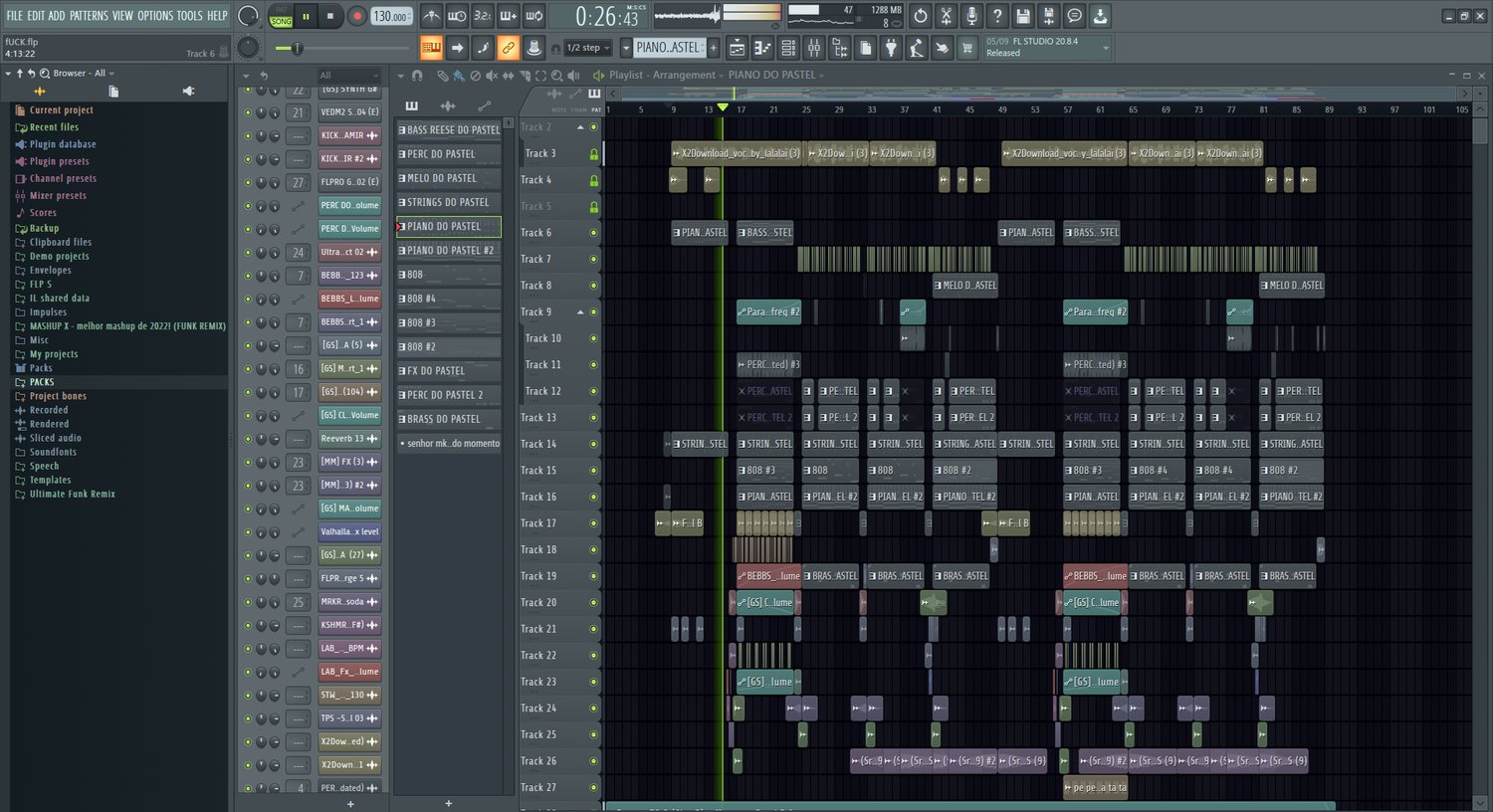Open the playlist view icon
1493x812 pixels.
pos(737,48)
